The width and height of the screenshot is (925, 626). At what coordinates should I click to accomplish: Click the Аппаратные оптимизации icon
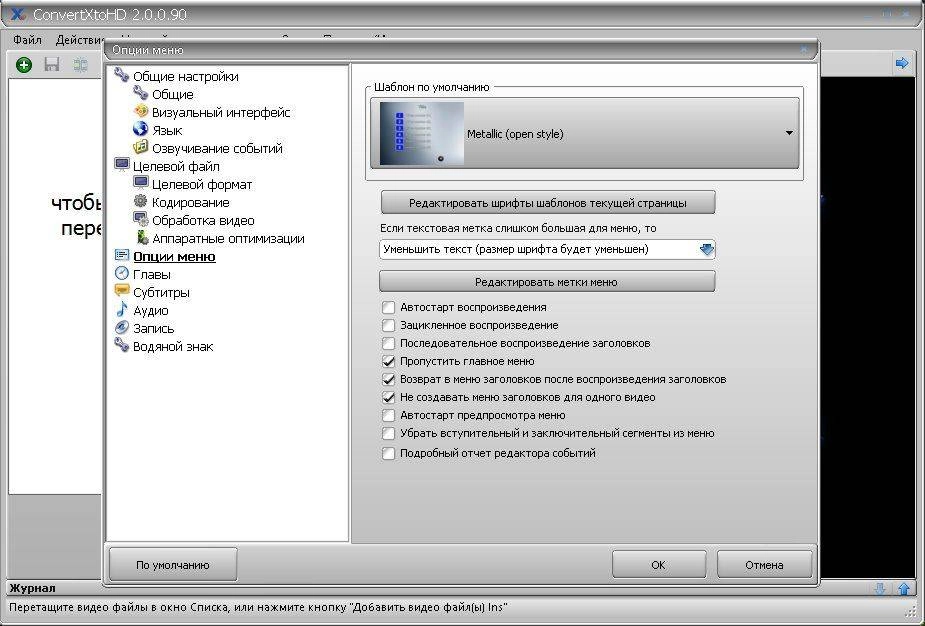(142, 237)
